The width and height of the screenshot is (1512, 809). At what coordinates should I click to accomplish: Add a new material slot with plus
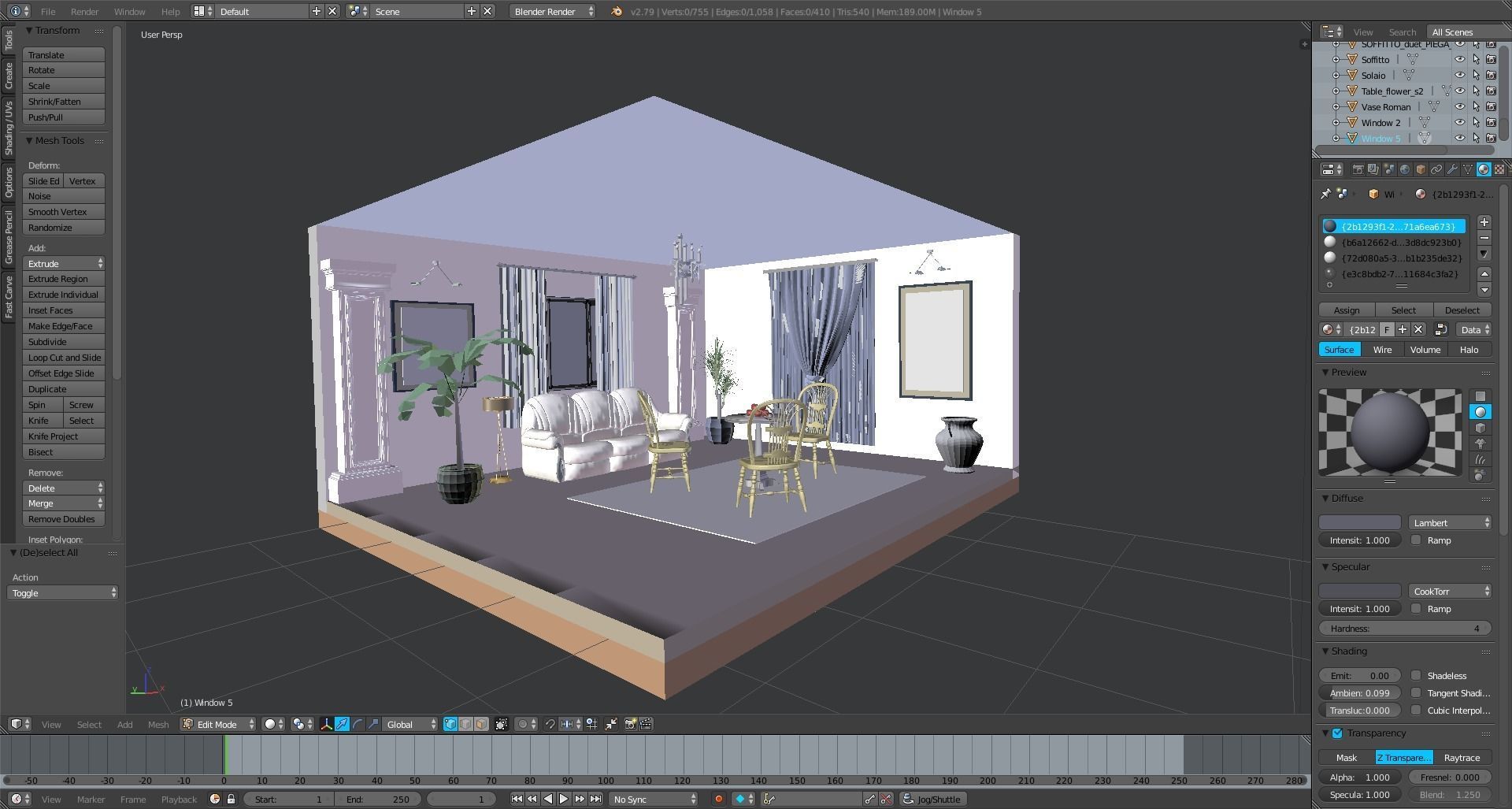pos(1484,222)
